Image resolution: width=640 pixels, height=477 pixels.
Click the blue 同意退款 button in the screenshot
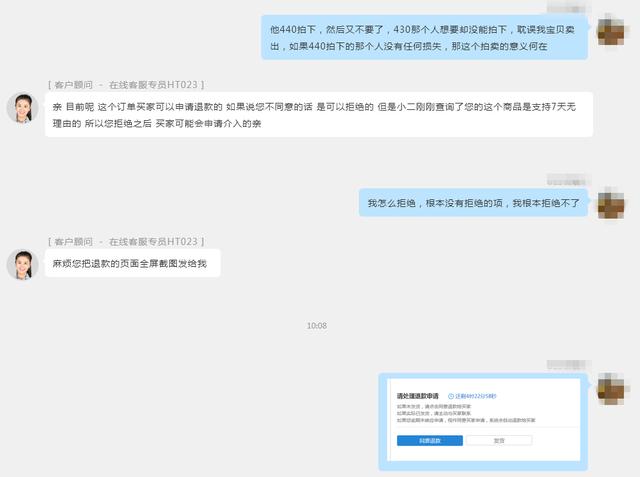[x=430, y=441]
